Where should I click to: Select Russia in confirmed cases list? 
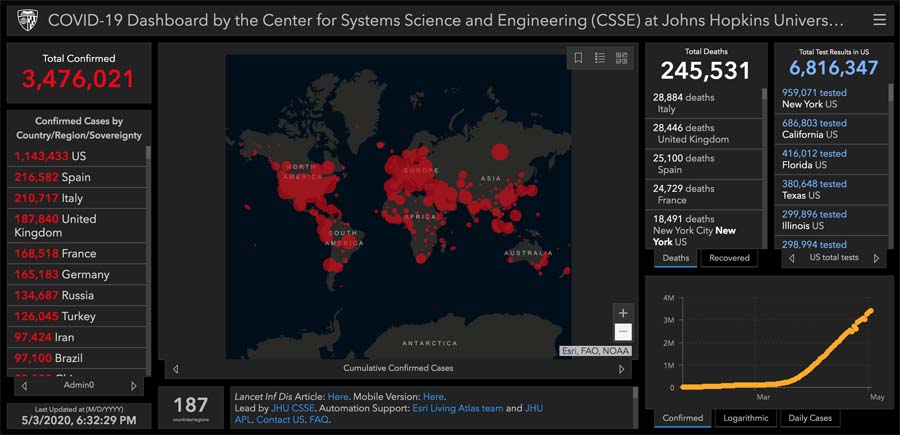(x=77, y=296)
